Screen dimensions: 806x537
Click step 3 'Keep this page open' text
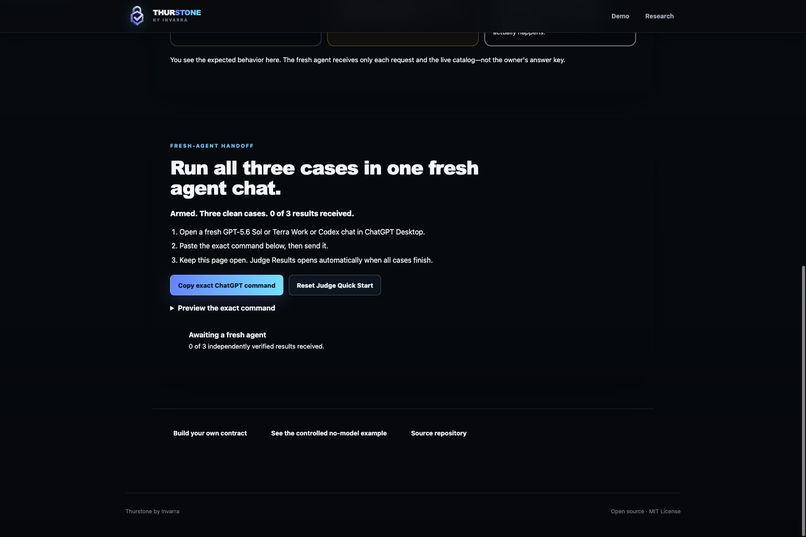(x=306, y=260)
